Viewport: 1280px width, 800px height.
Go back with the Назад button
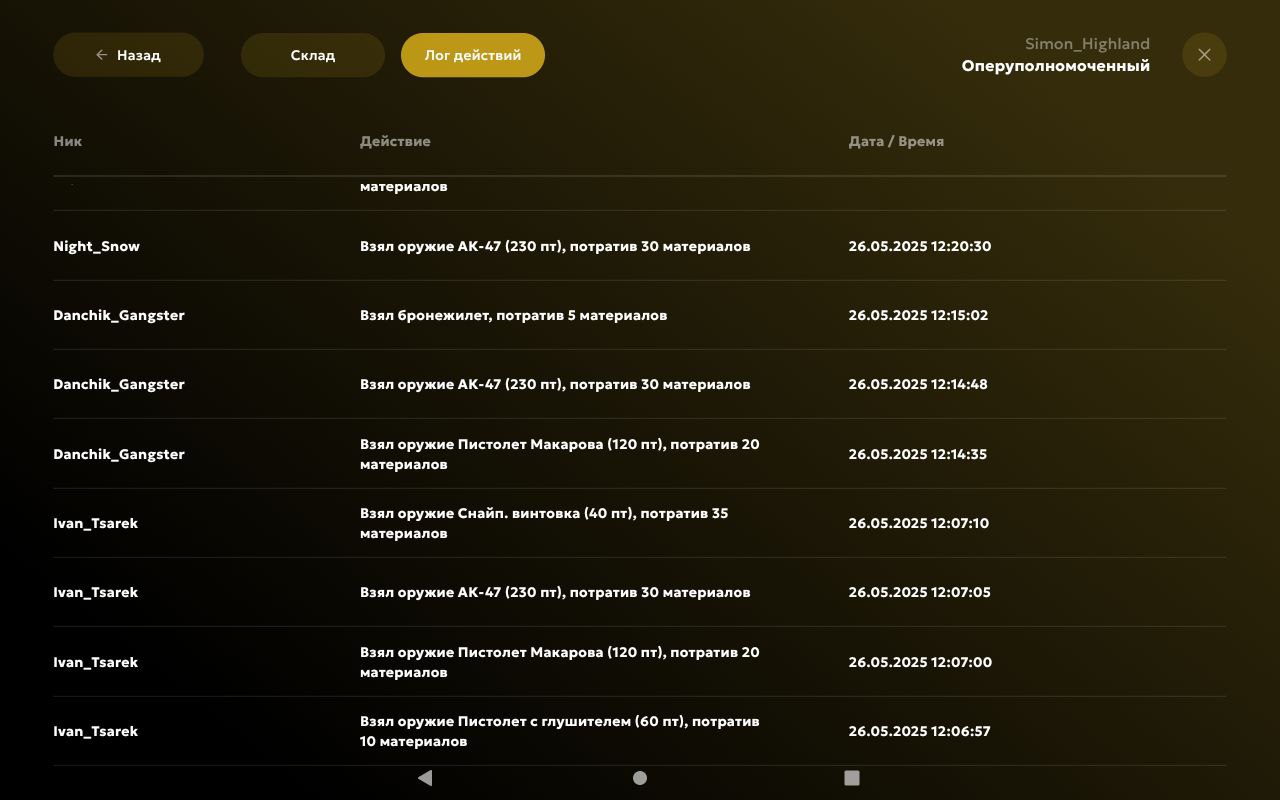coord(128,55)
